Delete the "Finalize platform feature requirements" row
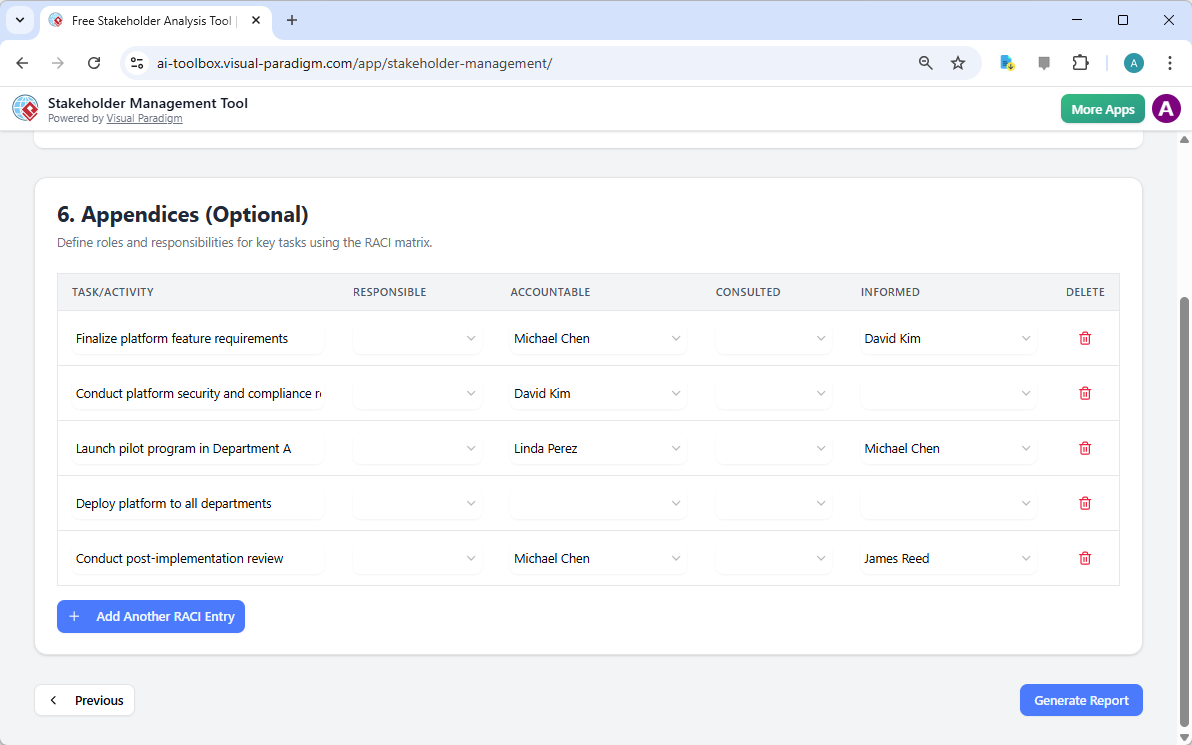Viewport: 1192px width, 745px height. 1084,338
